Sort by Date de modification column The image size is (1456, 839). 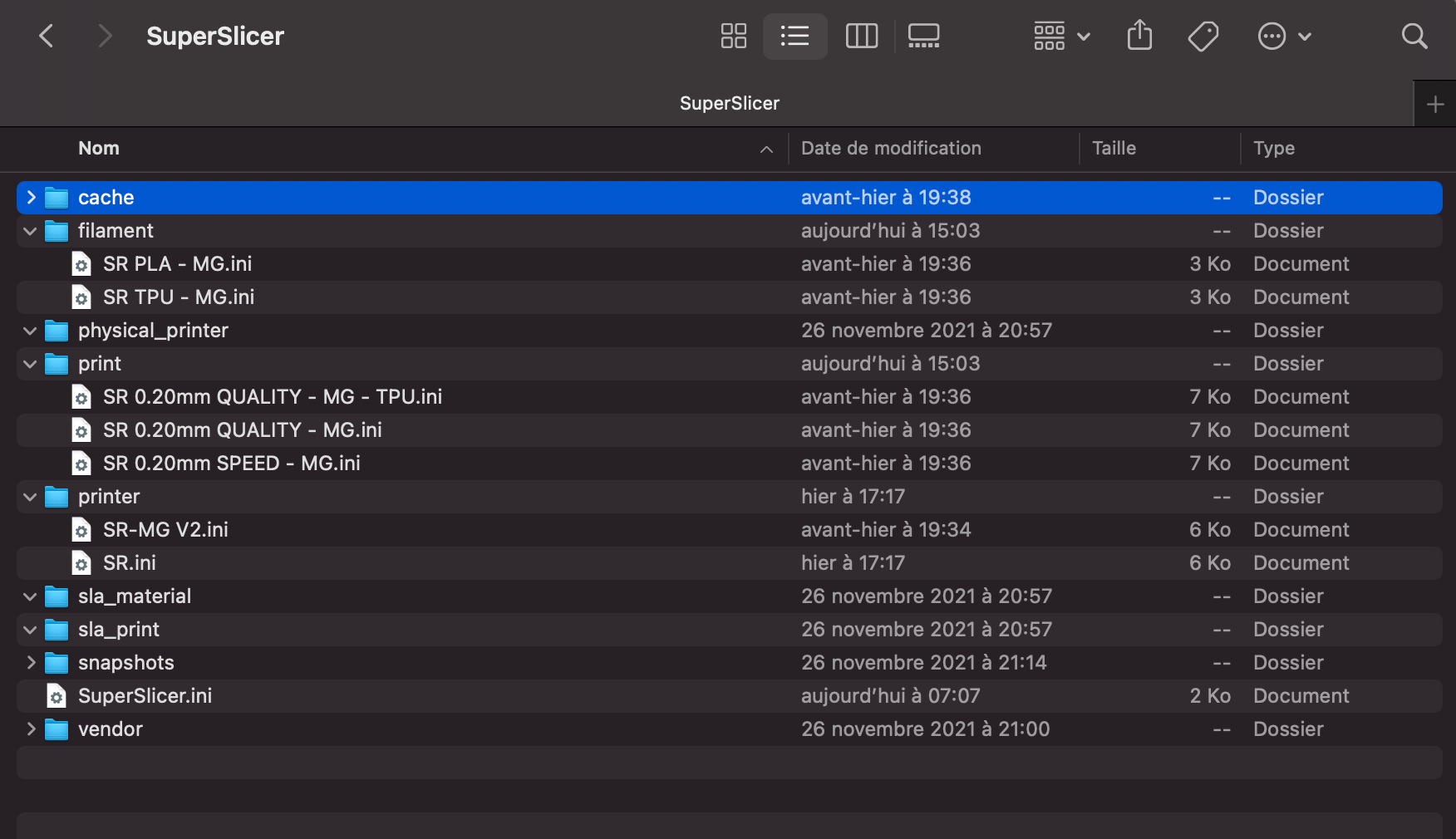point(891,148)
